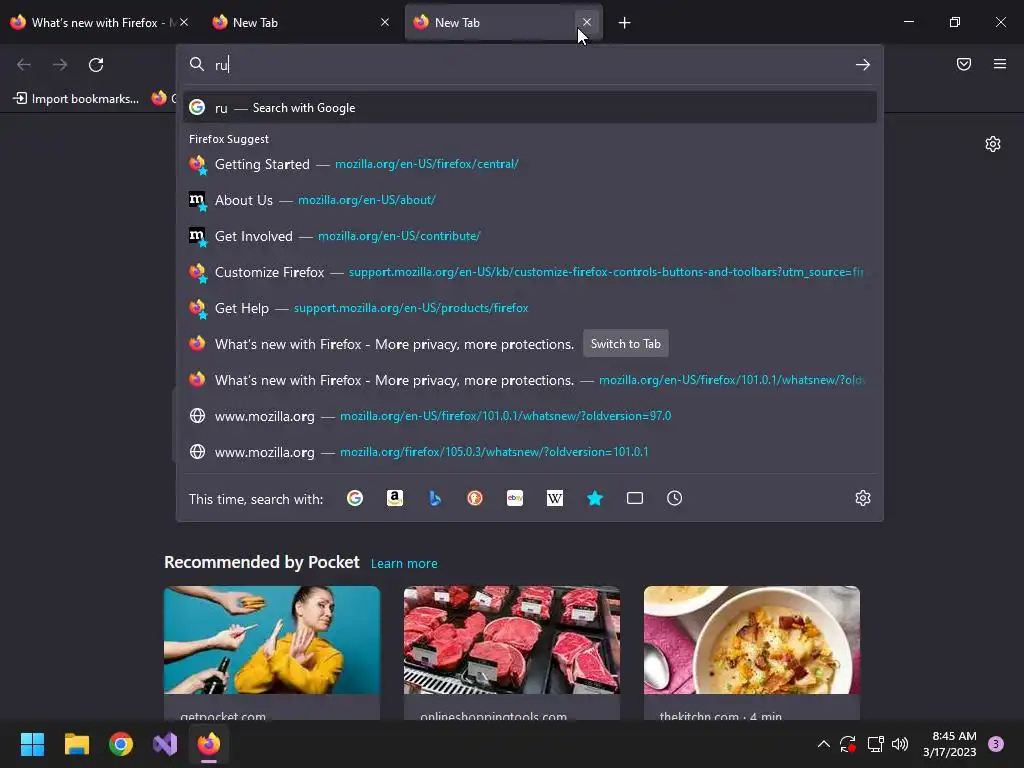The width and height of the screenshot is (1024, 768).
Task: Open the Firefox application menu
Action: pos(1000,64)
